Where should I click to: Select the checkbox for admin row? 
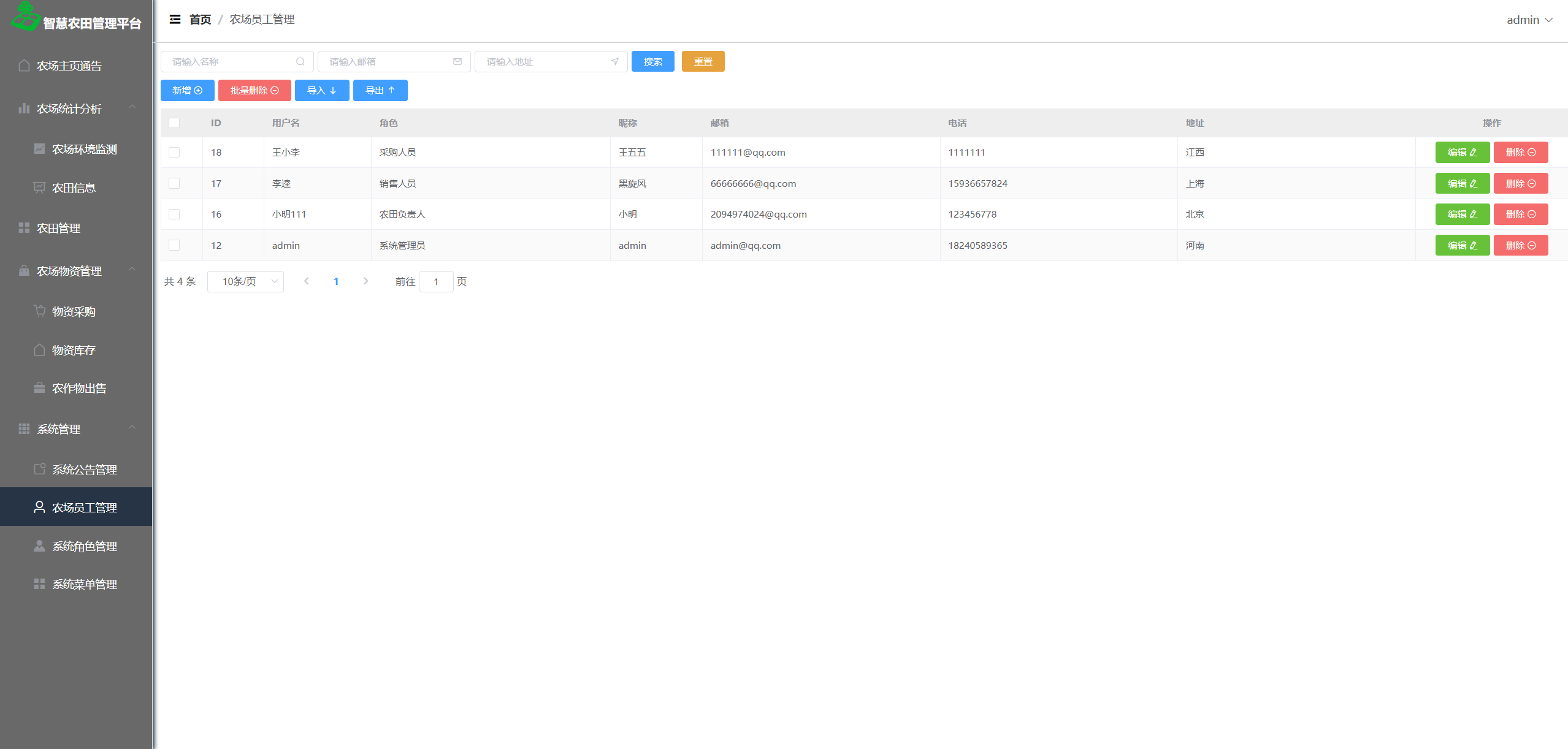tap(174, 245)
